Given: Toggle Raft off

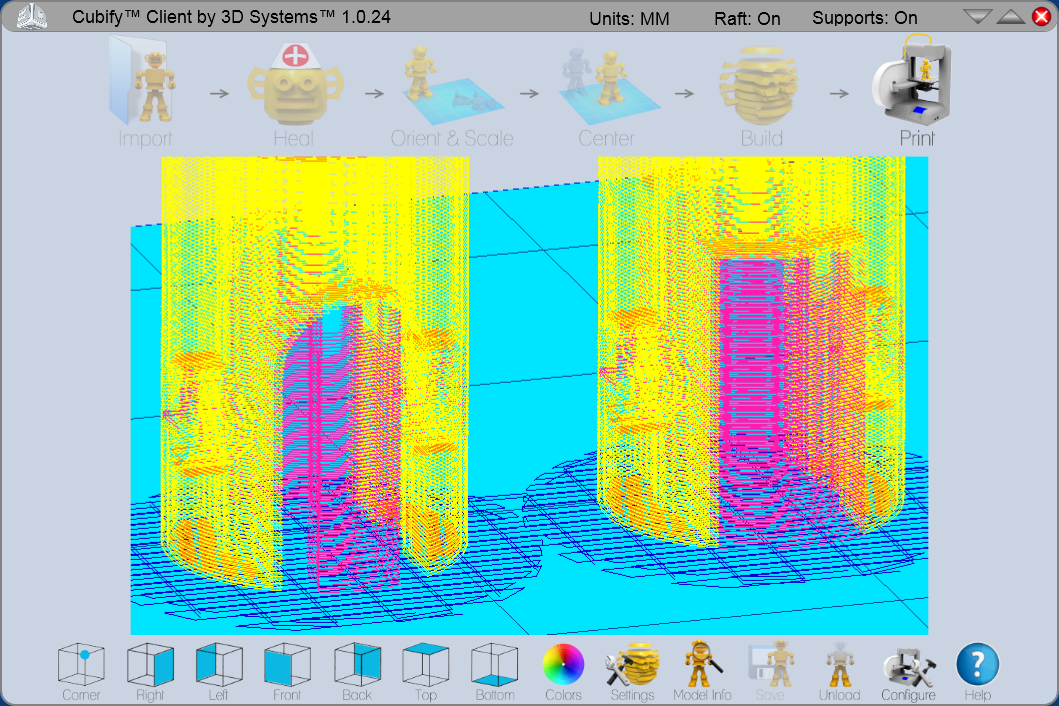Looking at the screenshot, I should click(x=748, y=17).
